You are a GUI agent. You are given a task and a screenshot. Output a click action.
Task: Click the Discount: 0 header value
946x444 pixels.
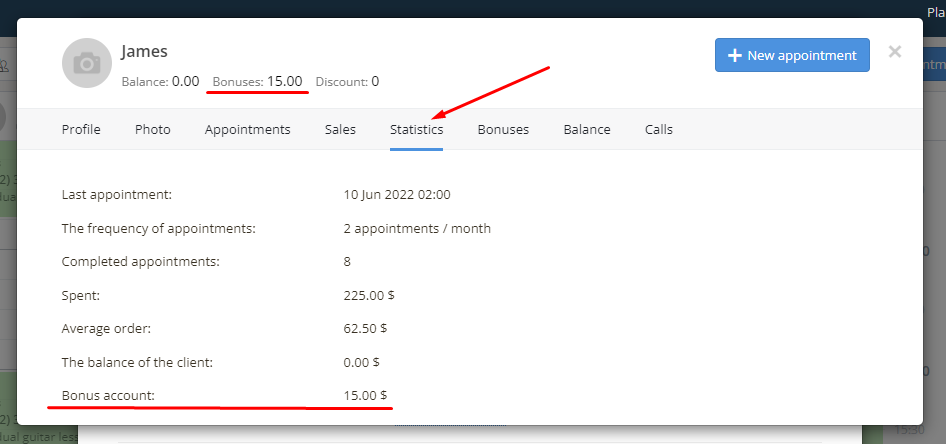[348, 81]
